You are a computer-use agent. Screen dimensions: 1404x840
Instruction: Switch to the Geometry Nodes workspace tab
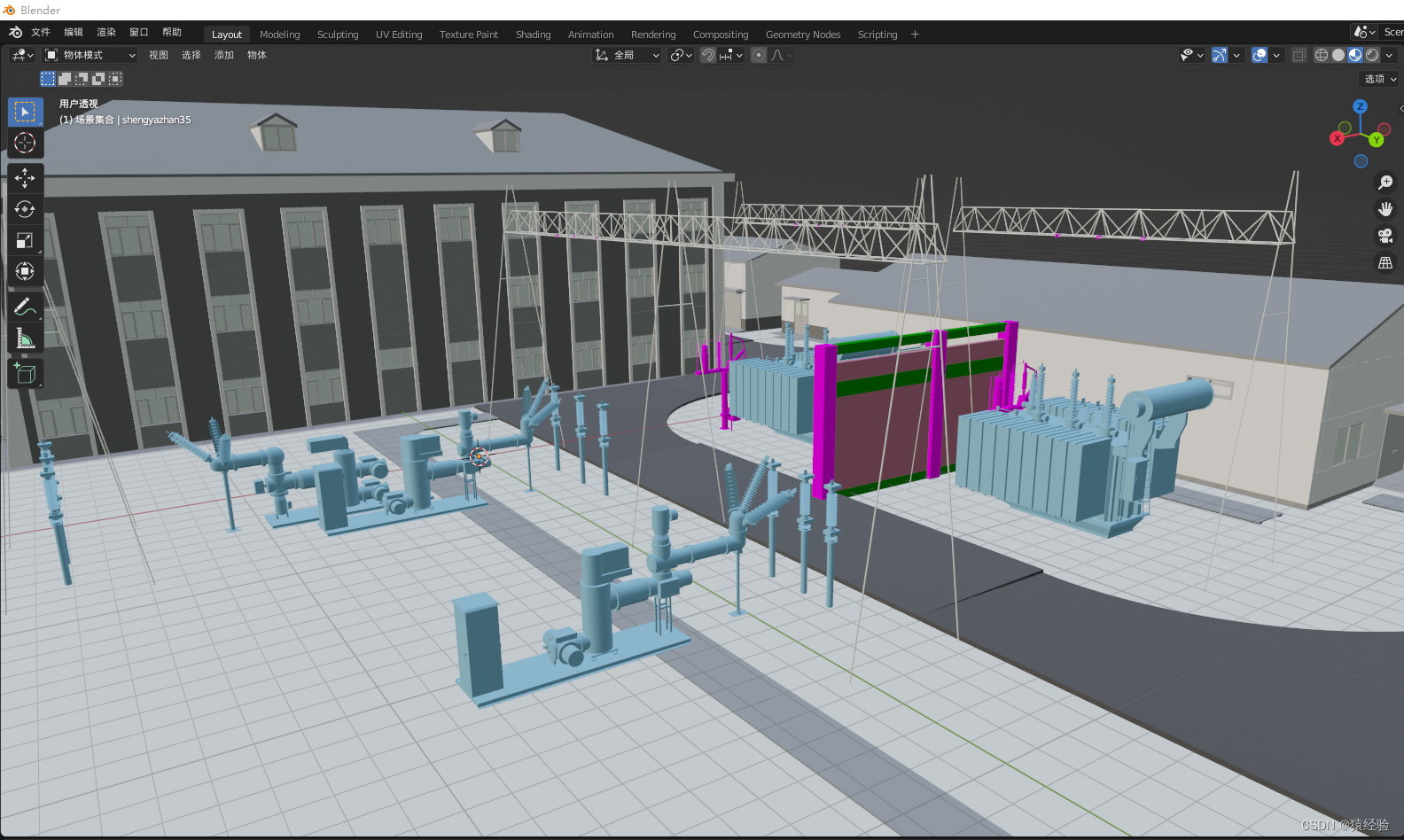pyautogui.click(x=803, y=35)
